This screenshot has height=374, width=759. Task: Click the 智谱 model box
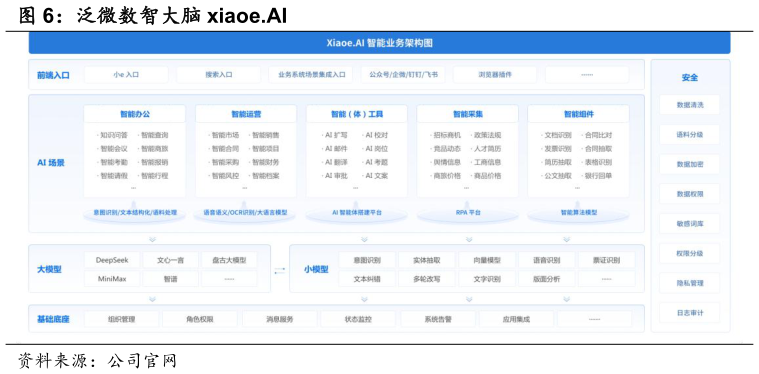170,279
